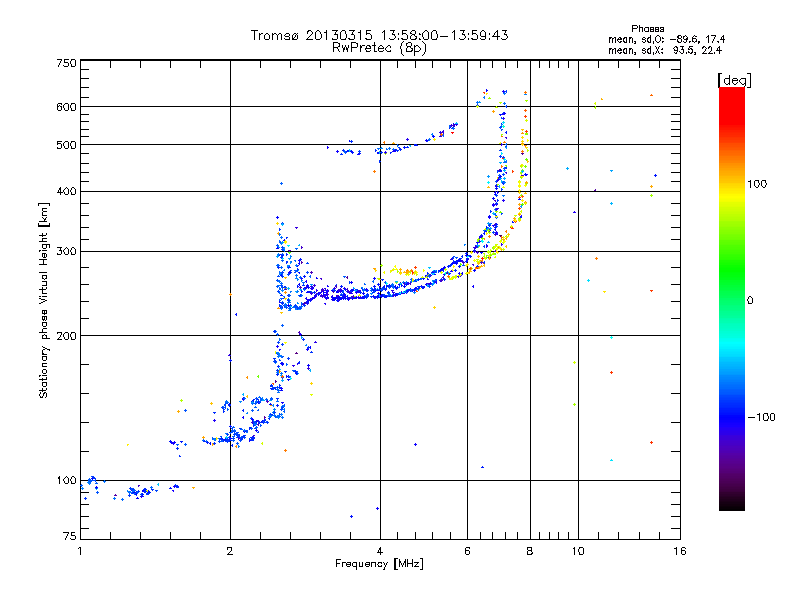
Task: Click the x-axis tick label "4"
Action: [x=380, y=551]
